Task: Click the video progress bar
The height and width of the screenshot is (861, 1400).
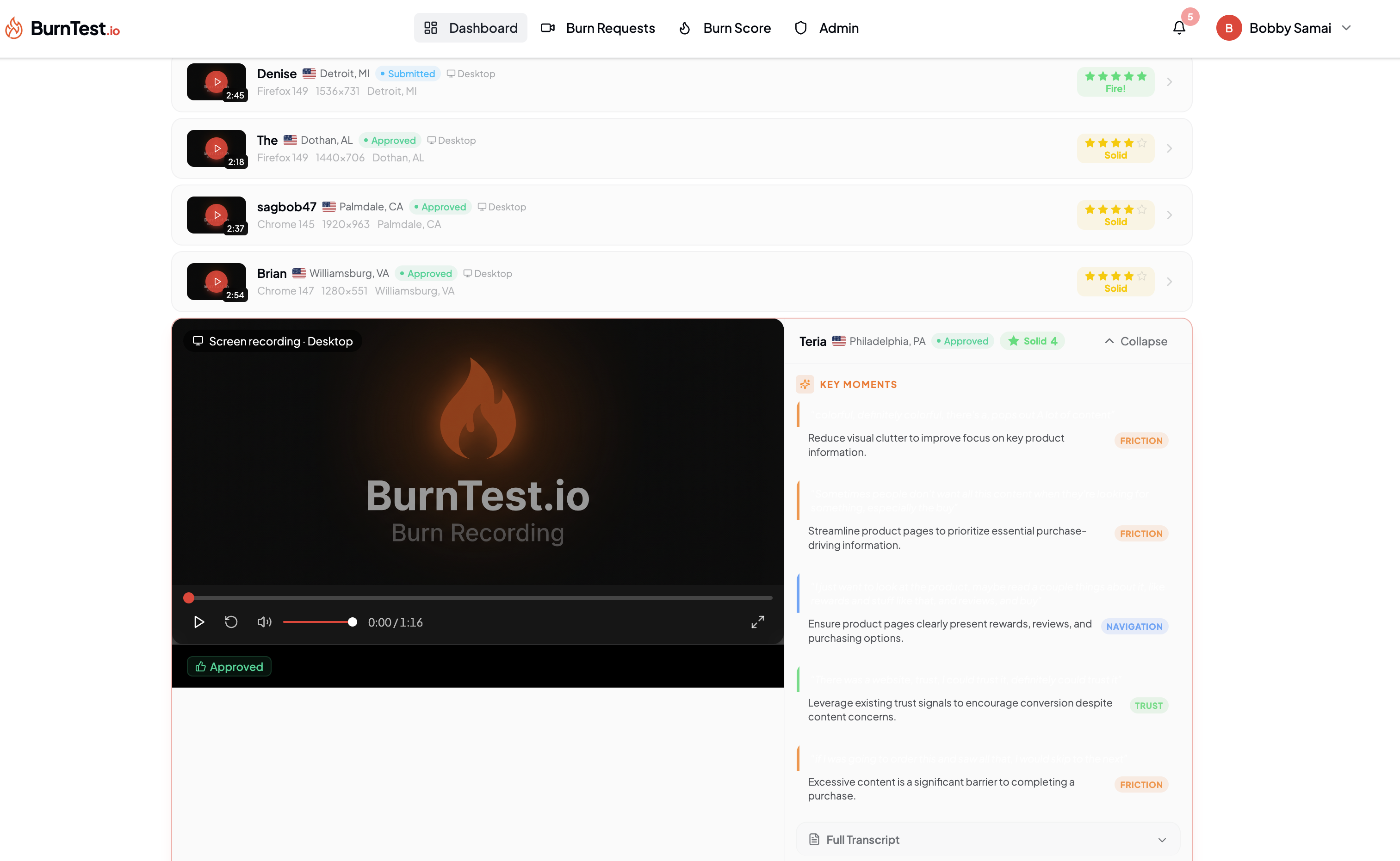Action: (478, 598)
